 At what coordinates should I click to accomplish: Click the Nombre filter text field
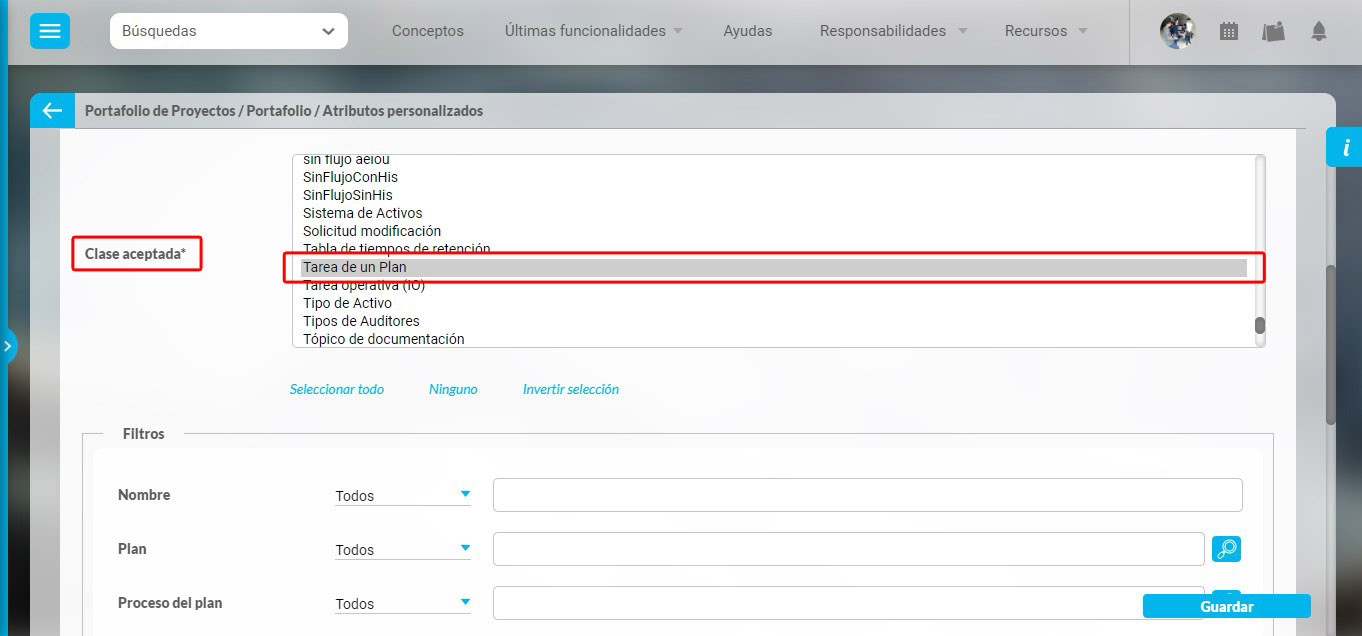(x=867, y=495)
